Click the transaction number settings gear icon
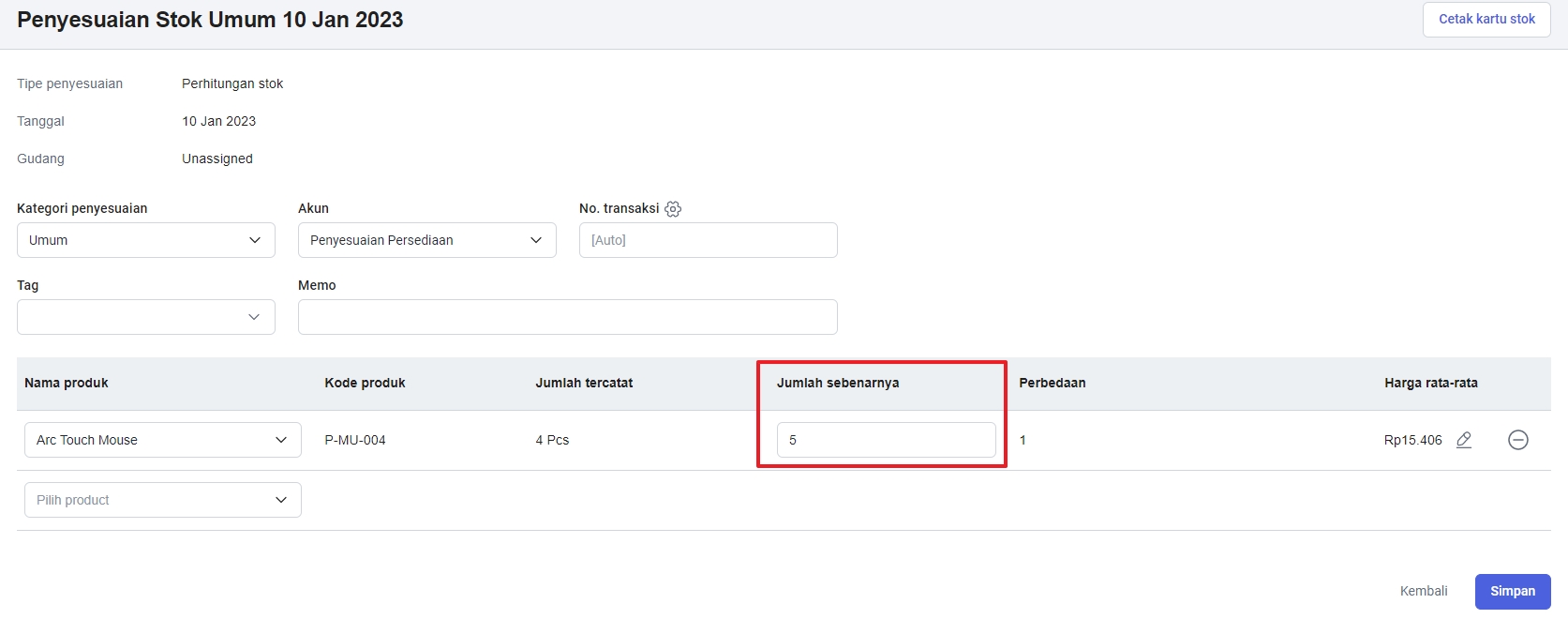The height and width of the screenshot is (634, 1568). 673,209
